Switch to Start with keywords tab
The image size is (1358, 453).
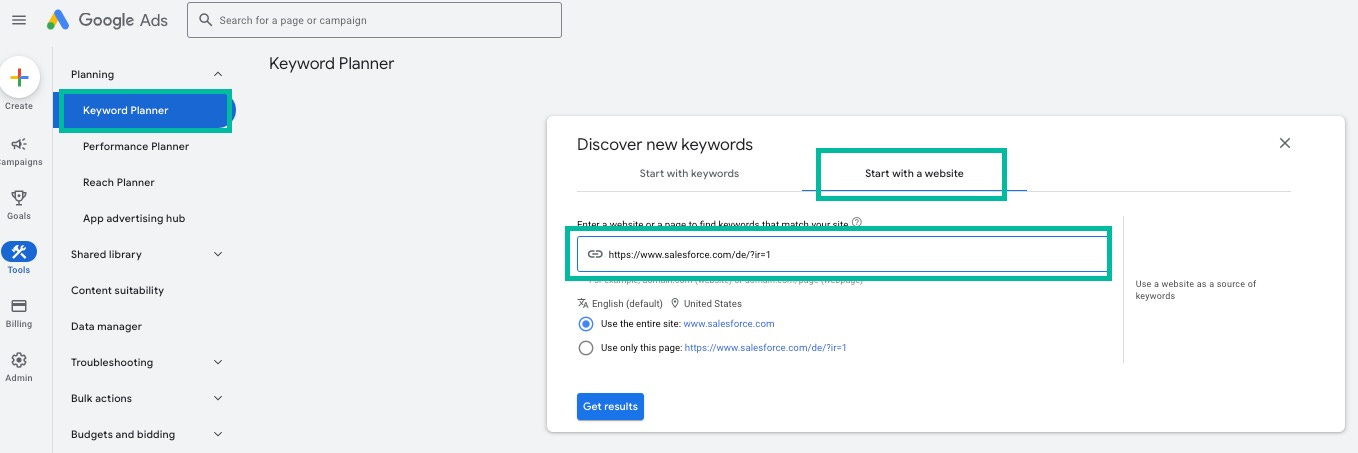(689, 173)
